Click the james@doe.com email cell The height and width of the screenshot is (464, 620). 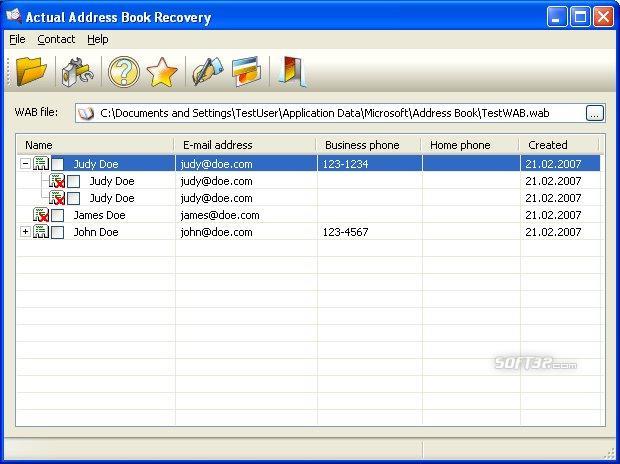click(x=220, y=215)
